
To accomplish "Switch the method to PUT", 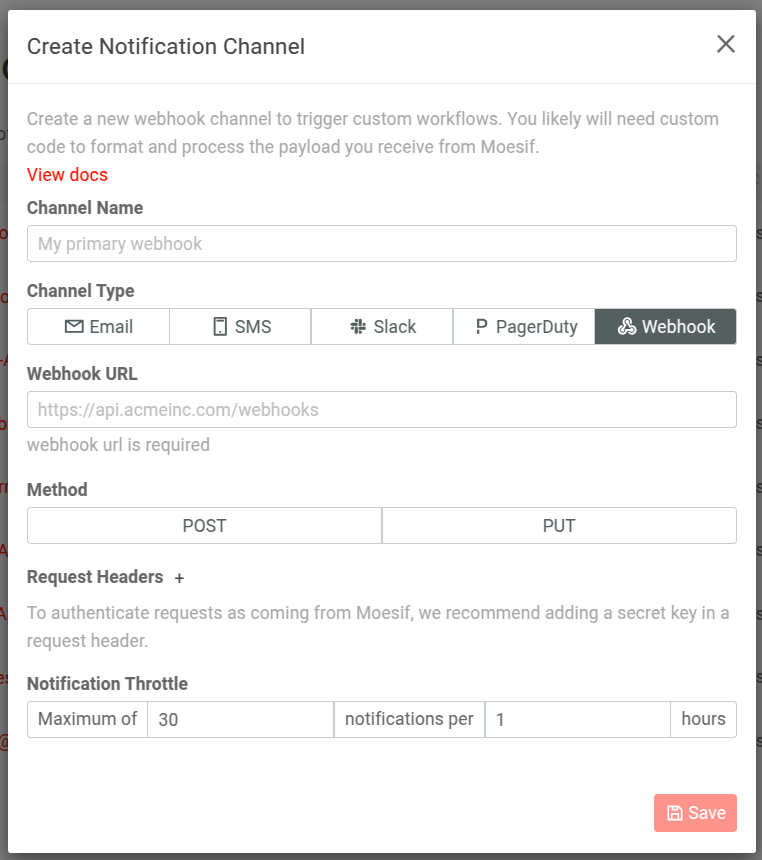I will [558, 525].
